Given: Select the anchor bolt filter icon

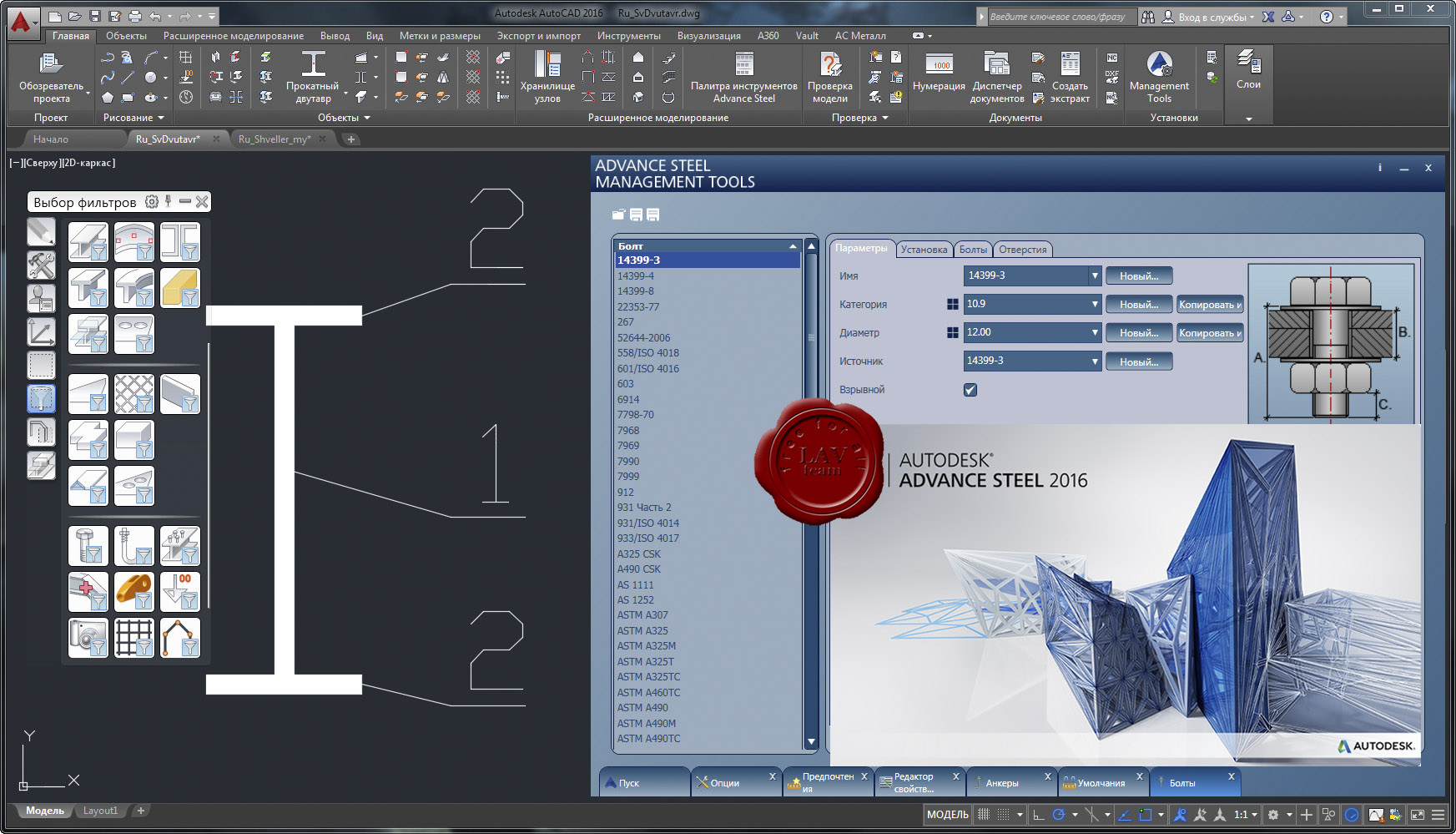Looking at the screenshot, I should (134, 546).
